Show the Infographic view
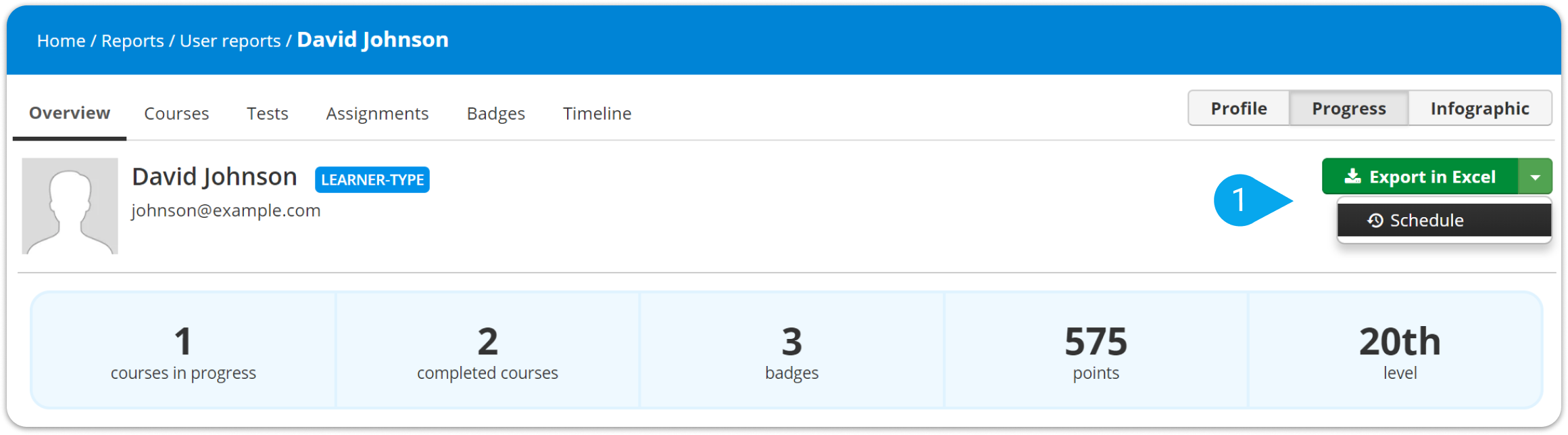This screenshot has height=435, width=1568. (1480, 108)
